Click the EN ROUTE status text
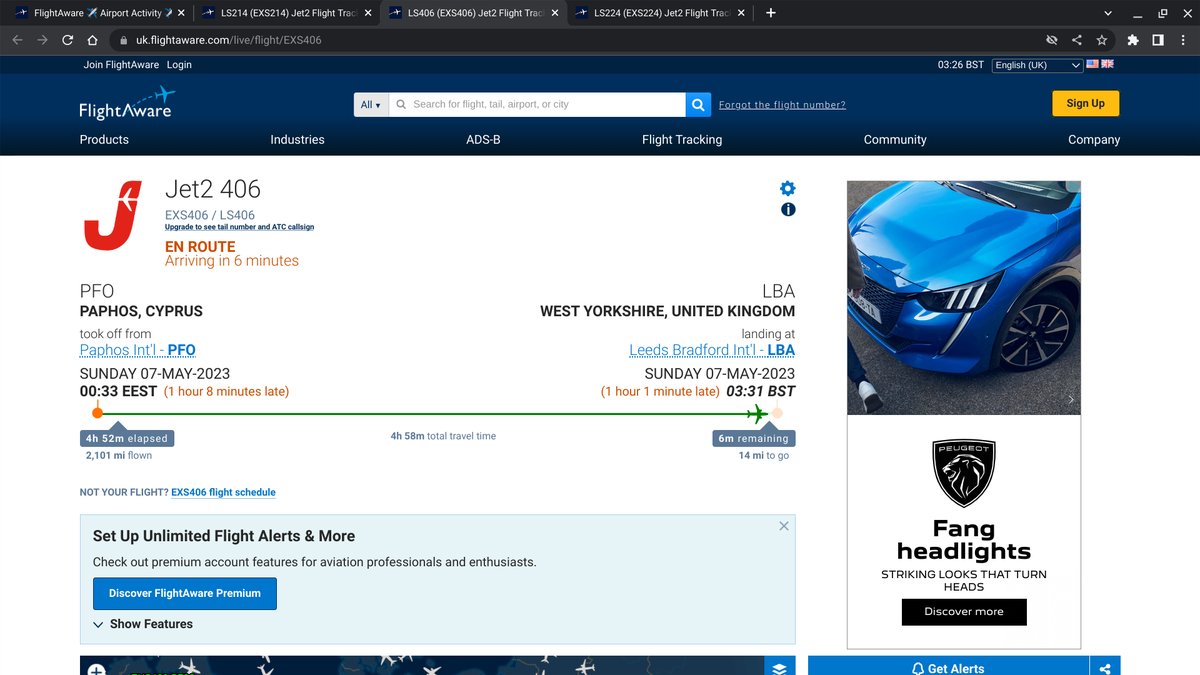Viewport: 1200px width, 675px height. [200, 246]
